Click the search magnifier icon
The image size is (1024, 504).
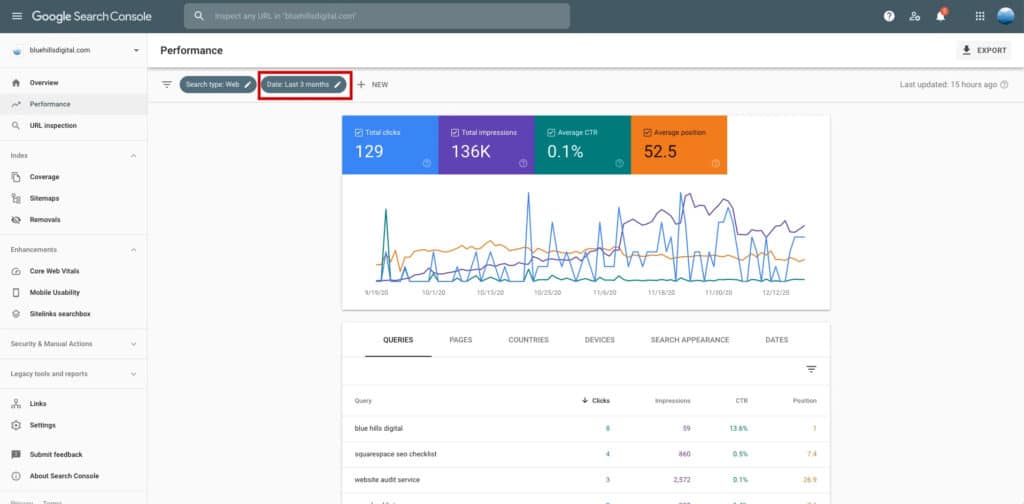[199, 16]
